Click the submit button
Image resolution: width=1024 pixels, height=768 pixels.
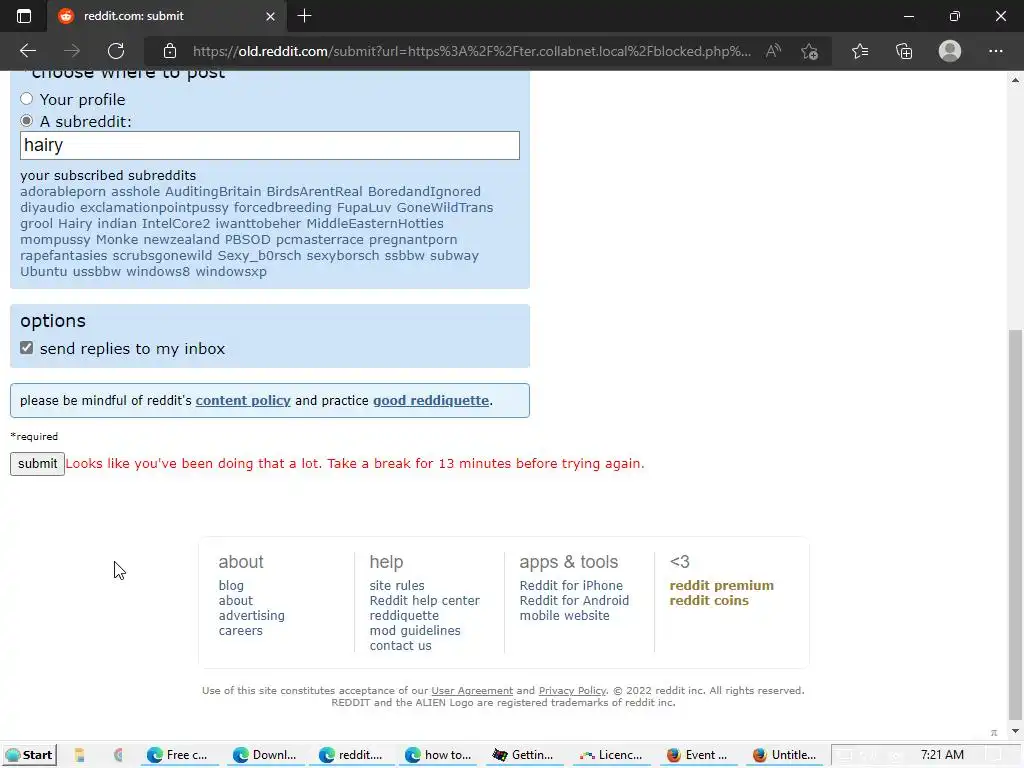37,464
